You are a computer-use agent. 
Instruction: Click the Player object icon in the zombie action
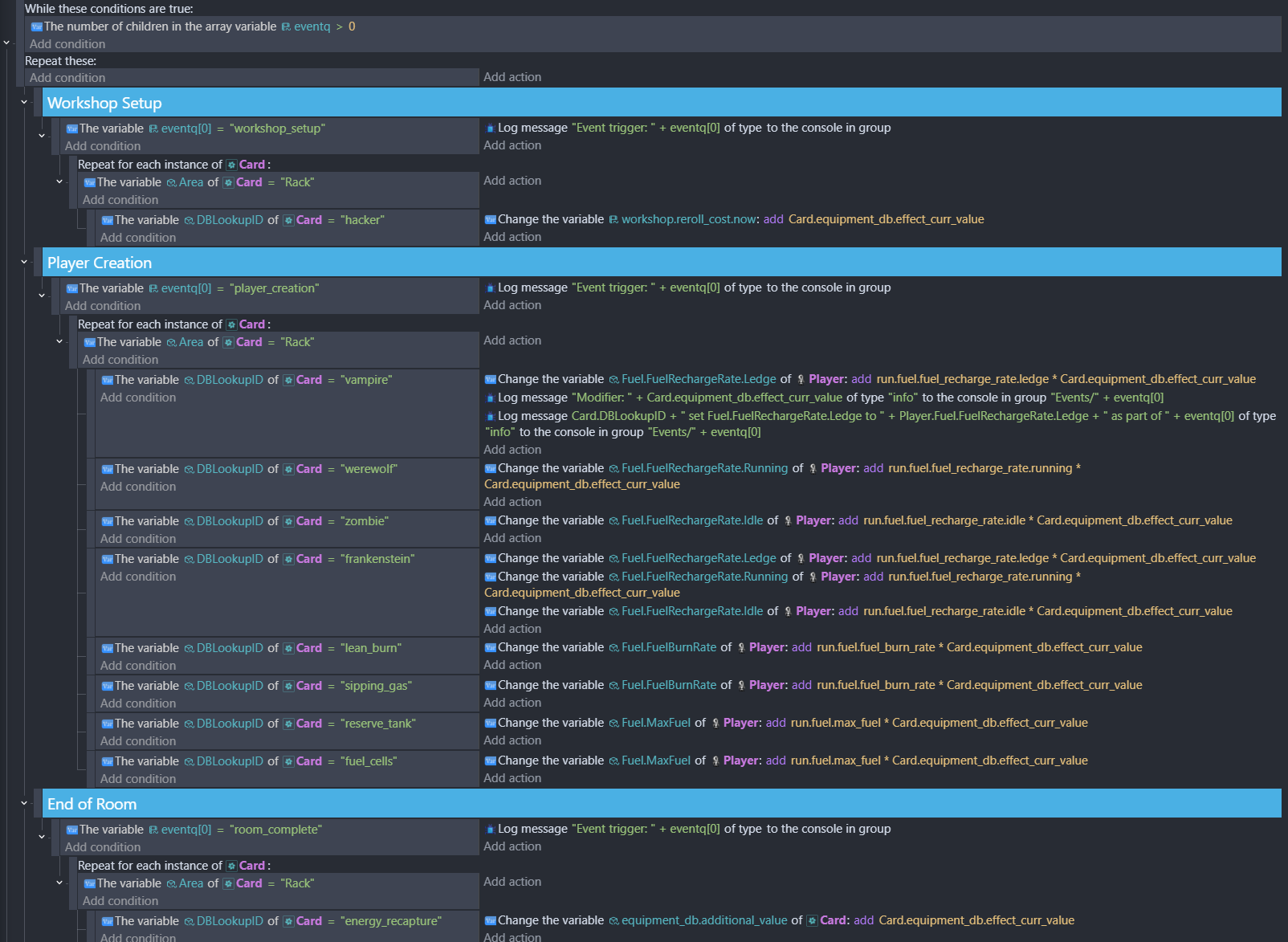788,520
